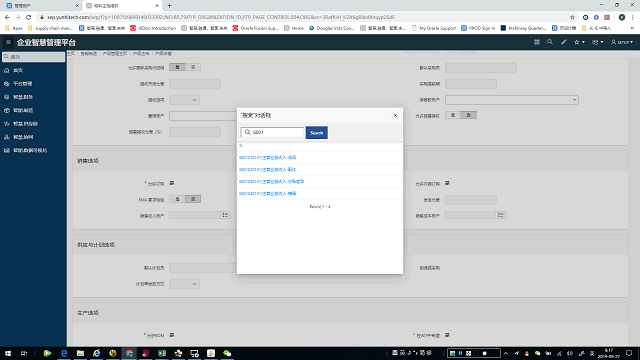Open WeChat from the taskbar
Screen dimensions: 640x360
[x=227, y=353]
